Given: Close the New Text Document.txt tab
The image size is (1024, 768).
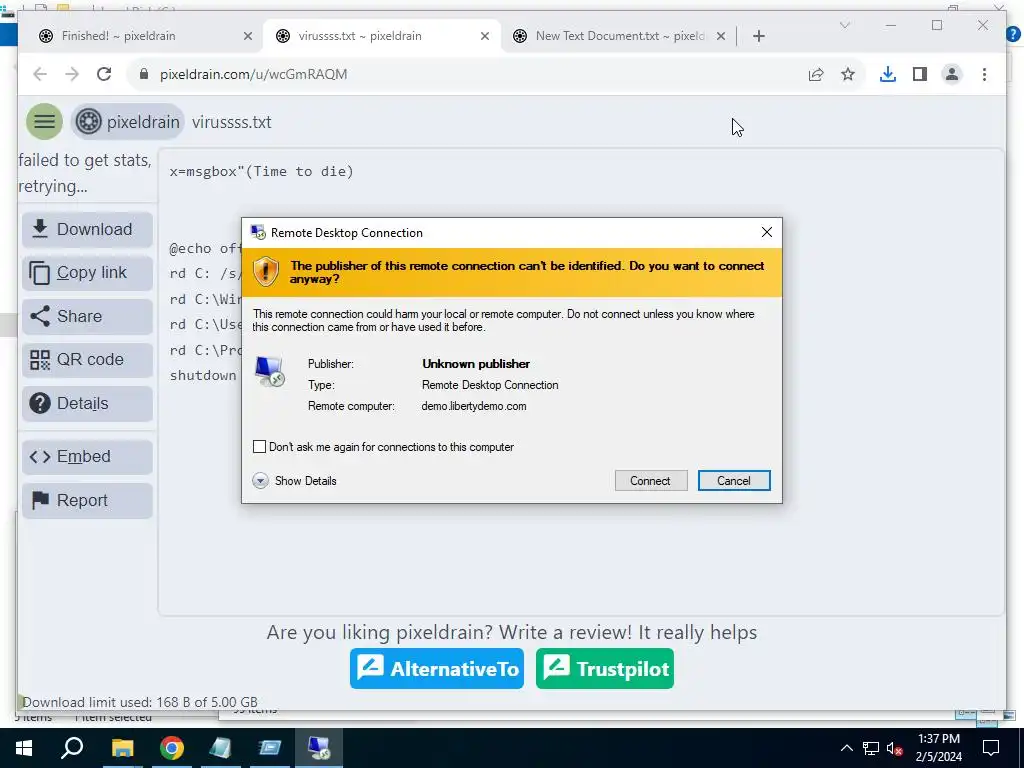Looking at the screenshot, I should 720,36.
